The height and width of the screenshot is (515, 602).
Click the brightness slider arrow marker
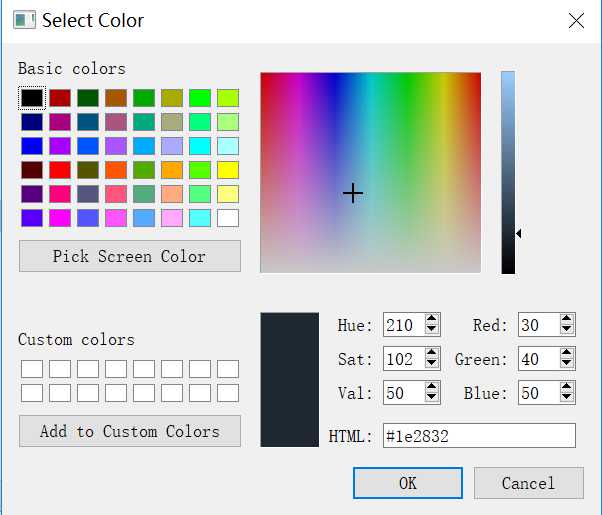tap(518, 233)
